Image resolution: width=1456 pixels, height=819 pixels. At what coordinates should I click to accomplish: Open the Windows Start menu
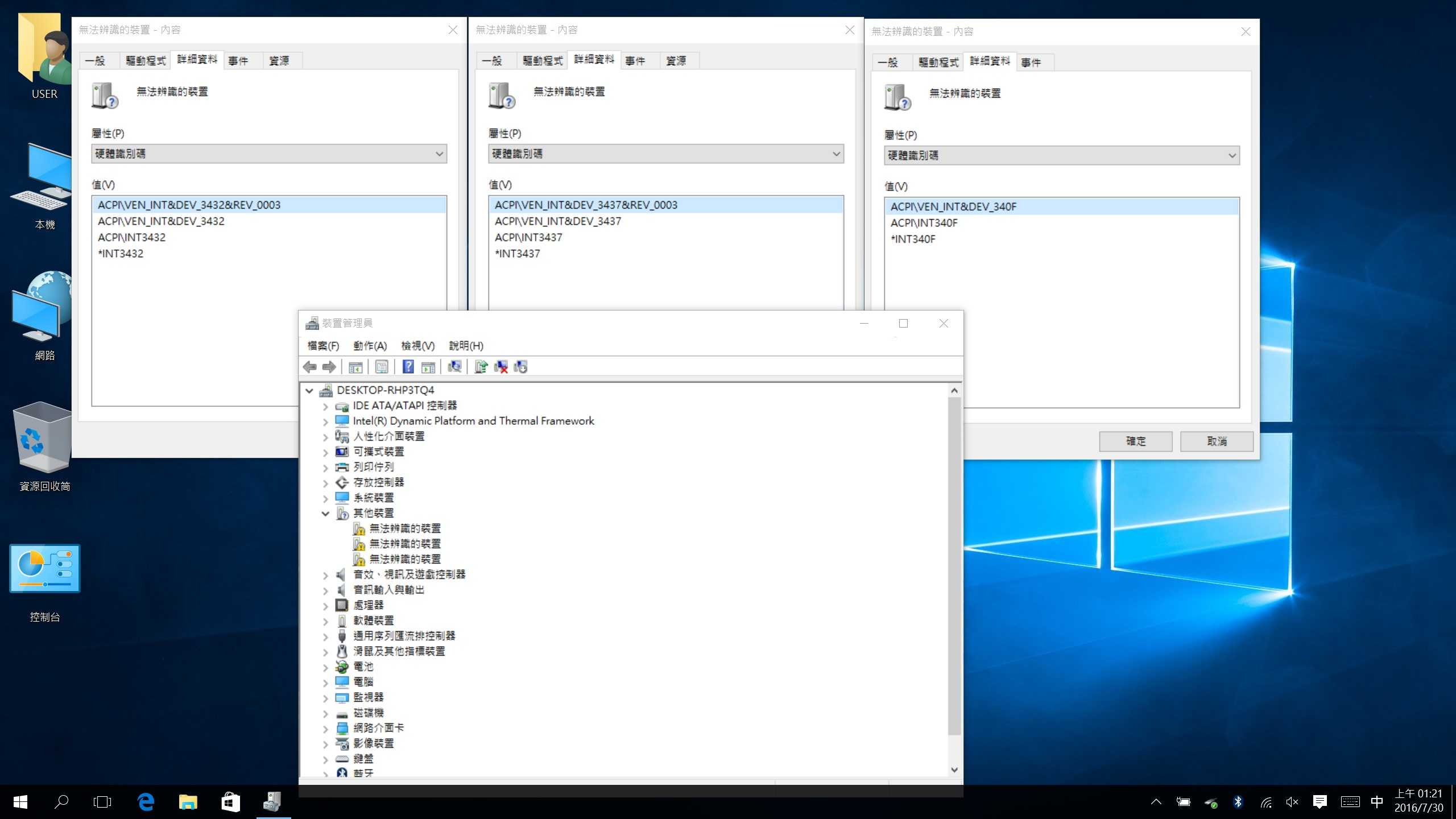pos(20,802)
